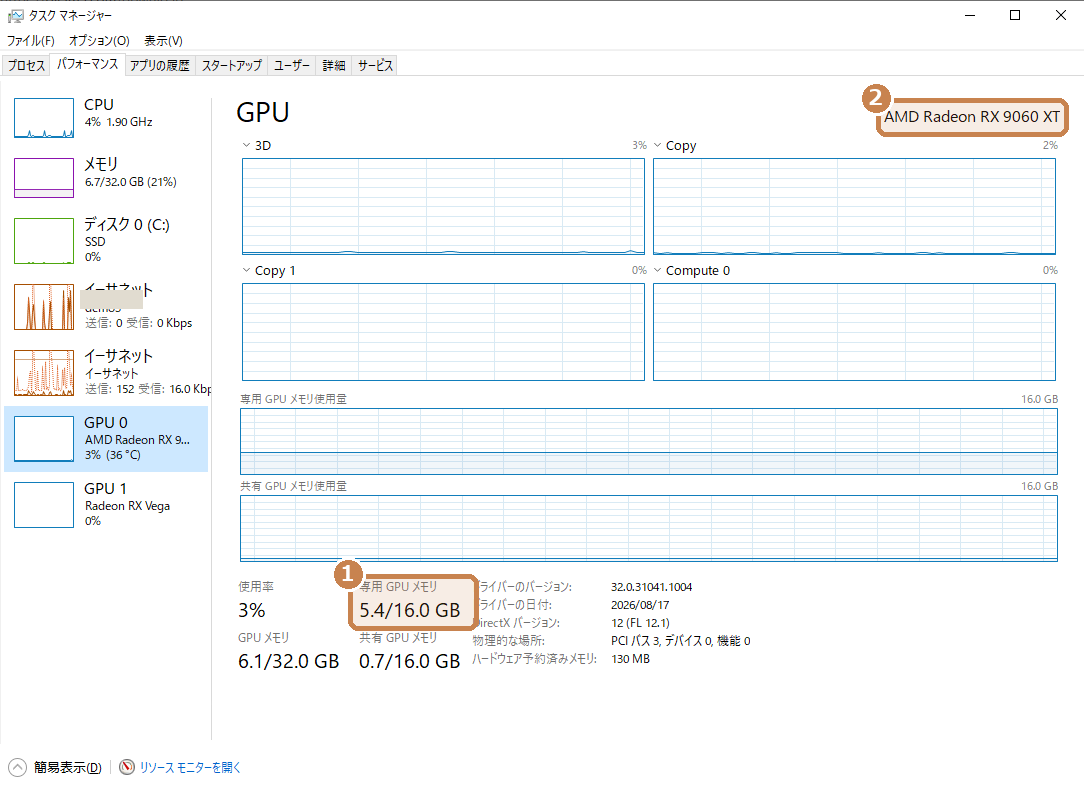1084x792 pixels.
Task: Click the PCI バス 3 location text
Action: 680,641
